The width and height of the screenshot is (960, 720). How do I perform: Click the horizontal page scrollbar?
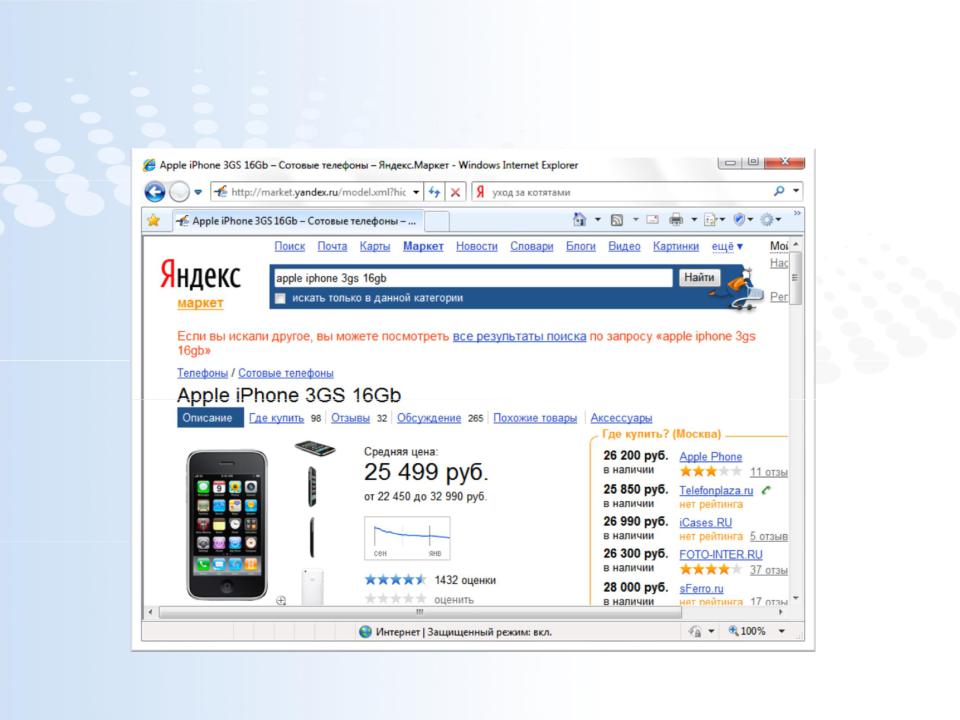(420, 612)
